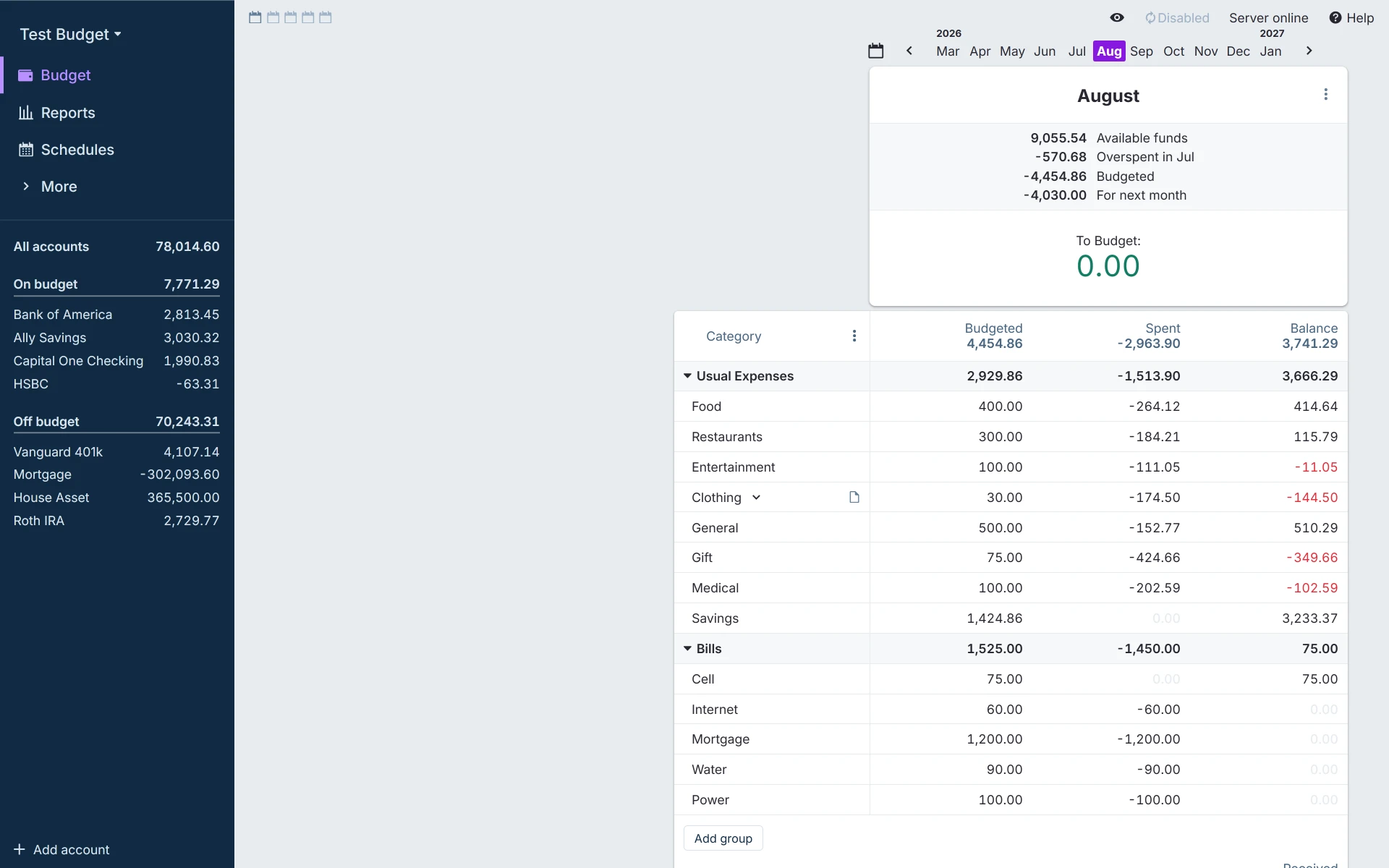Open the Test Budget dropdown menu

tap(70, 34)
